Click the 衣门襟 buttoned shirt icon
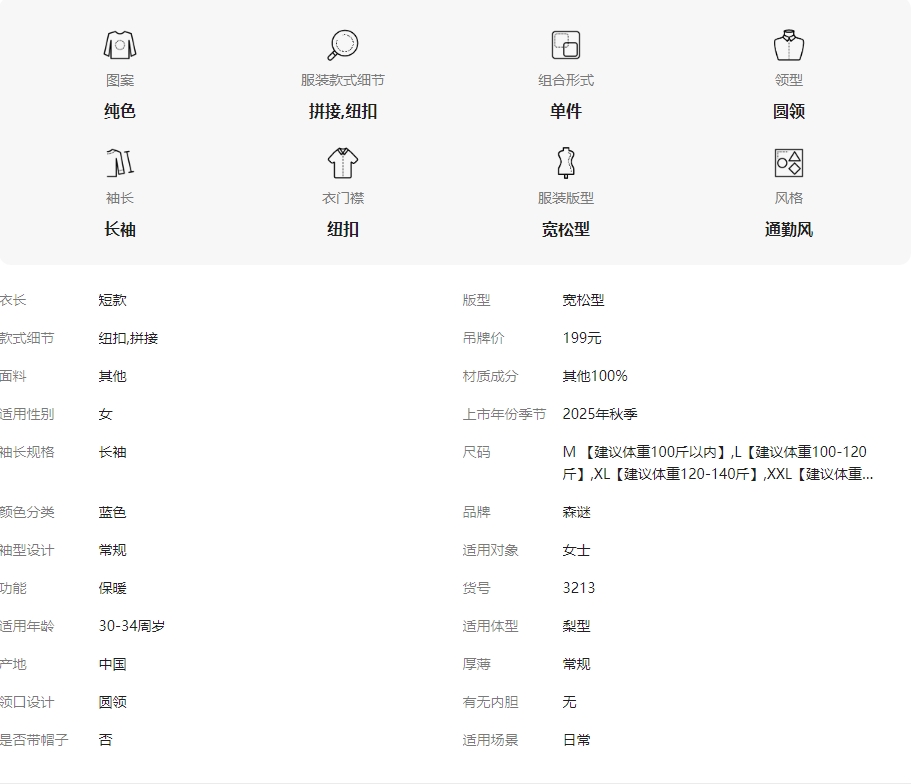 pyautogui.click(x=343, y=163)
